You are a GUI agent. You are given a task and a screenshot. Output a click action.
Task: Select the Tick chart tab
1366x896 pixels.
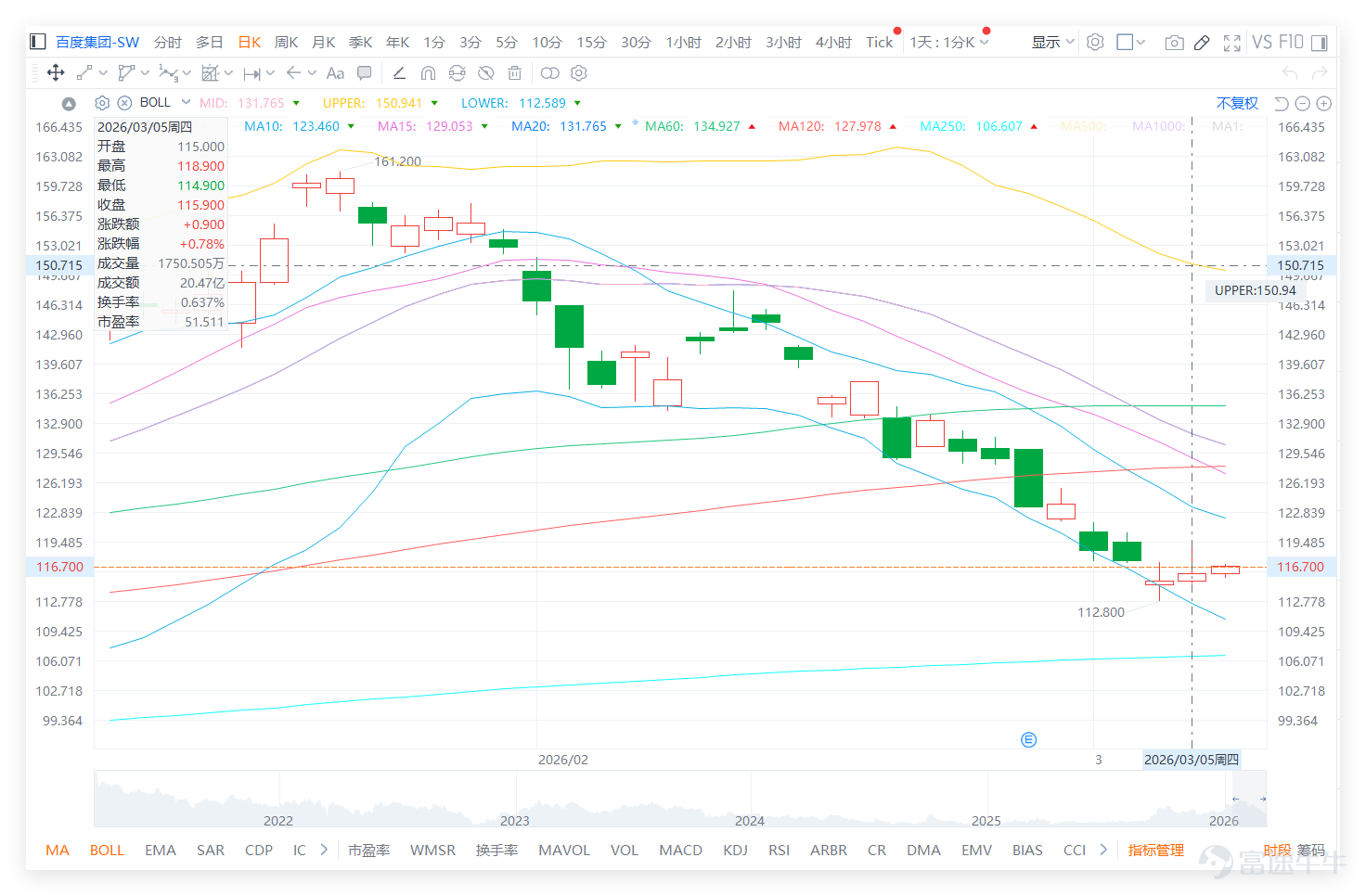(x=879, y=42)
